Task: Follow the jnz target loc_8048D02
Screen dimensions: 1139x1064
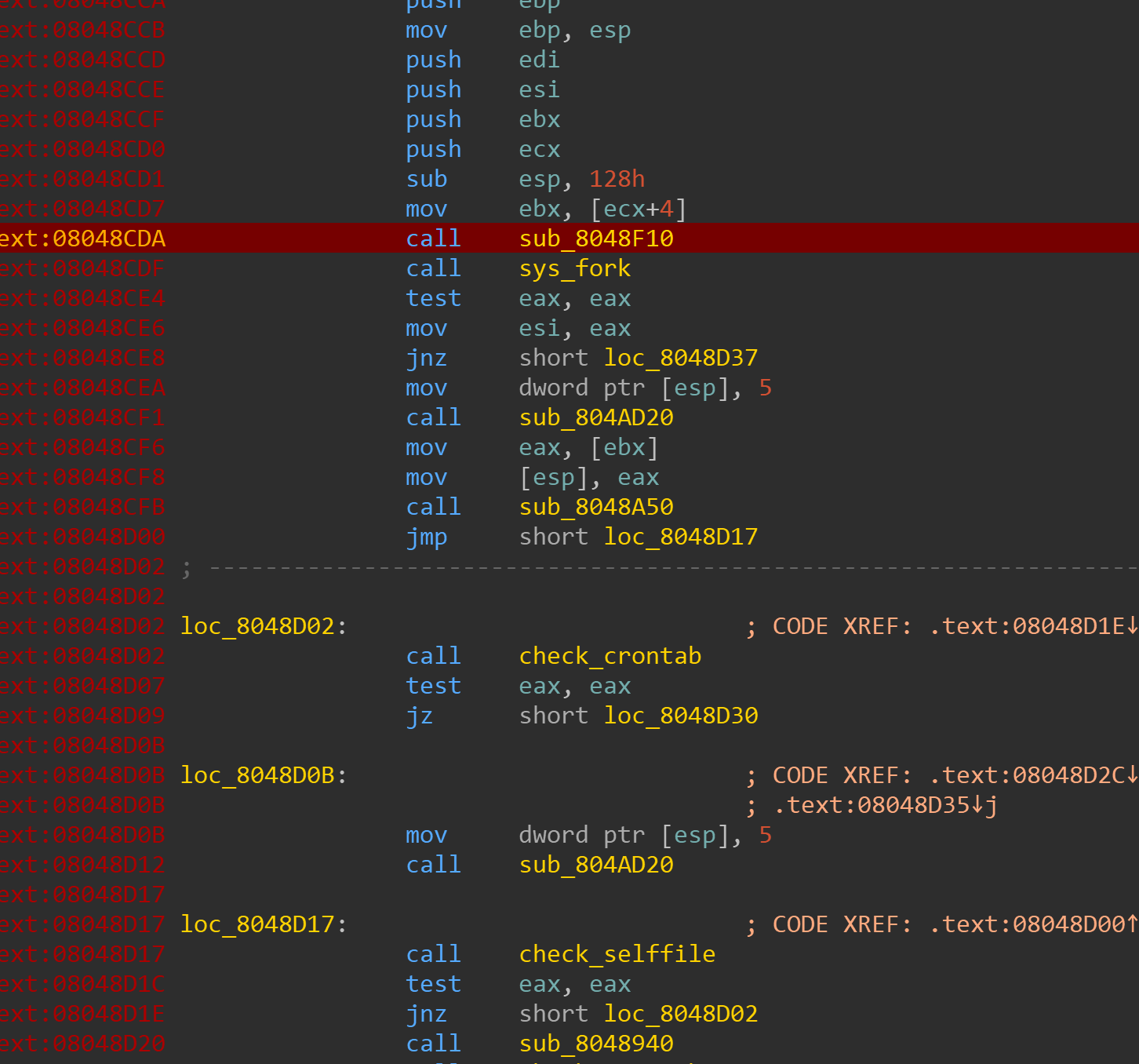Action: coord(681,1014)
